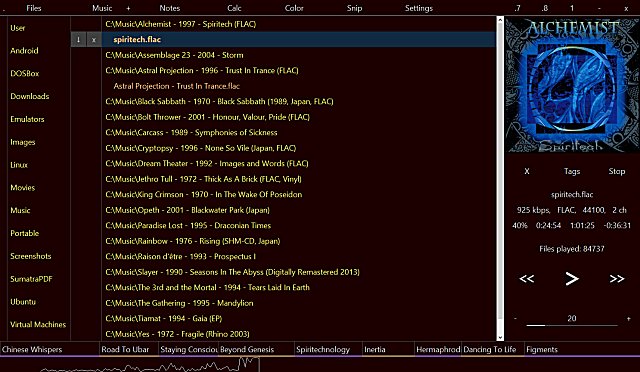Decrease volume with the minus sign
Screen dimensions: 640x372
pyautogui.click(x=515, y=318)
